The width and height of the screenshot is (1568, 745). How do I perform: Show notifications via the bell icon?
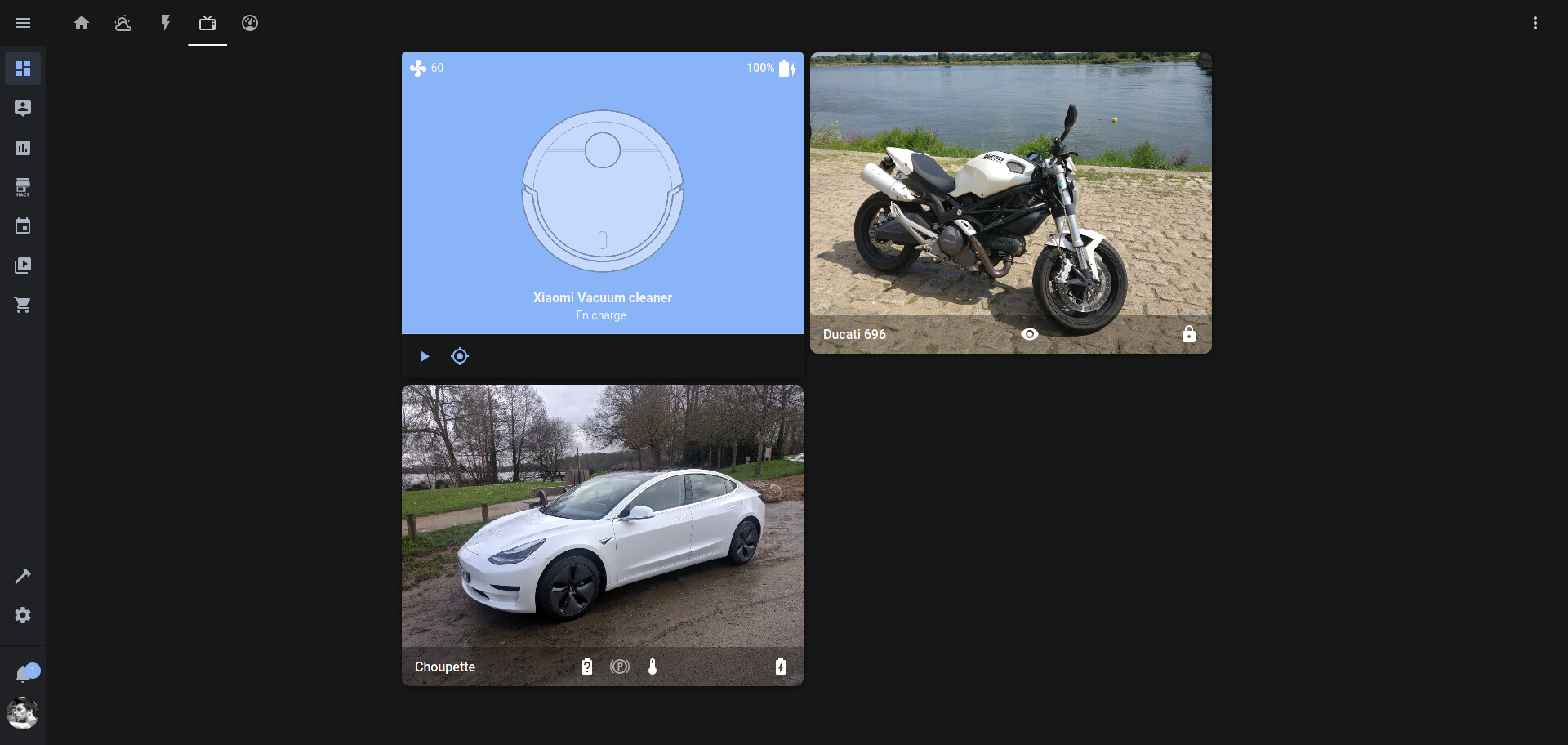[x=24, y=674]
